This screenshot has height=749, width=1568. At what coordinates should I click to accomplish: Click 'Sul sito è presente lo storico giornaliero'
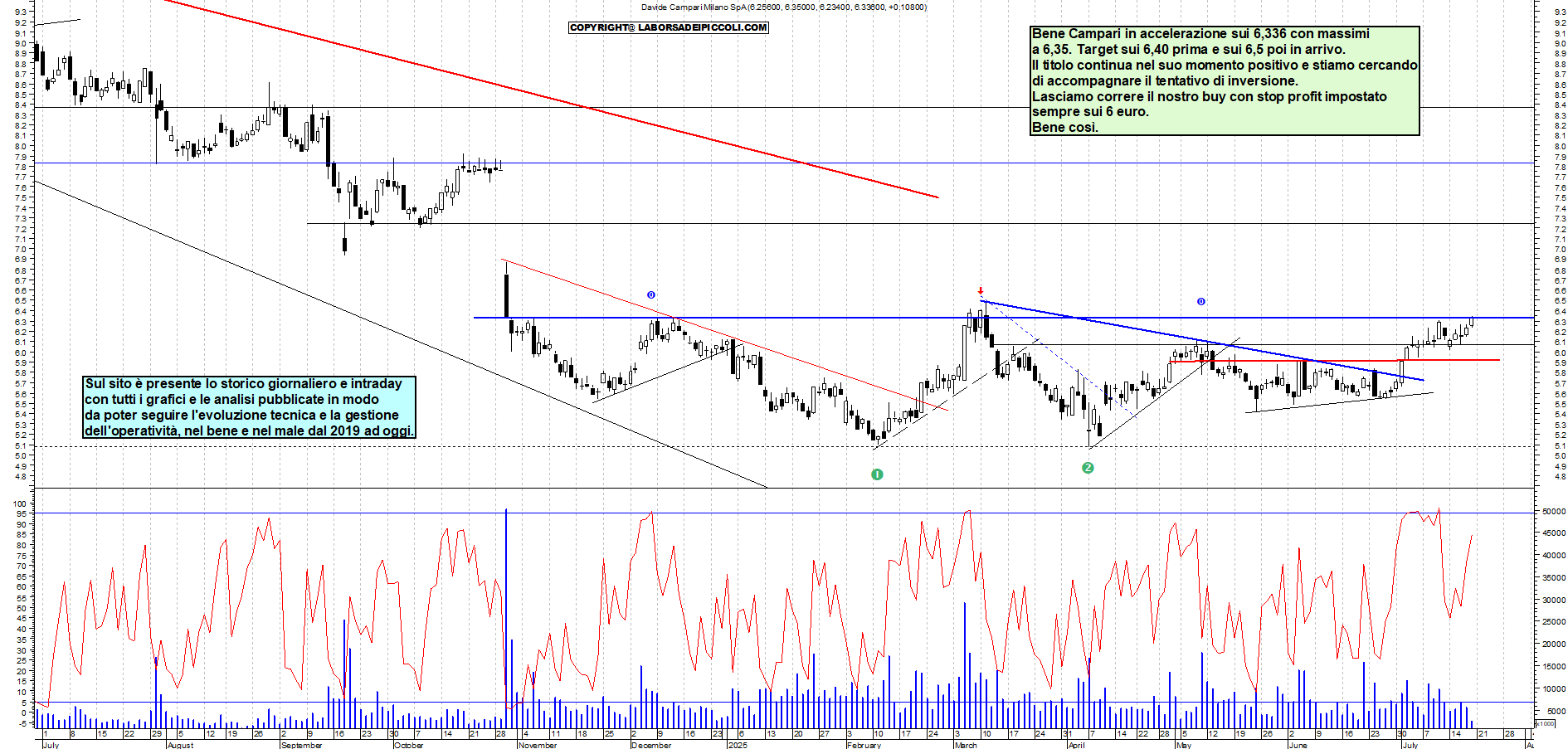243,384
